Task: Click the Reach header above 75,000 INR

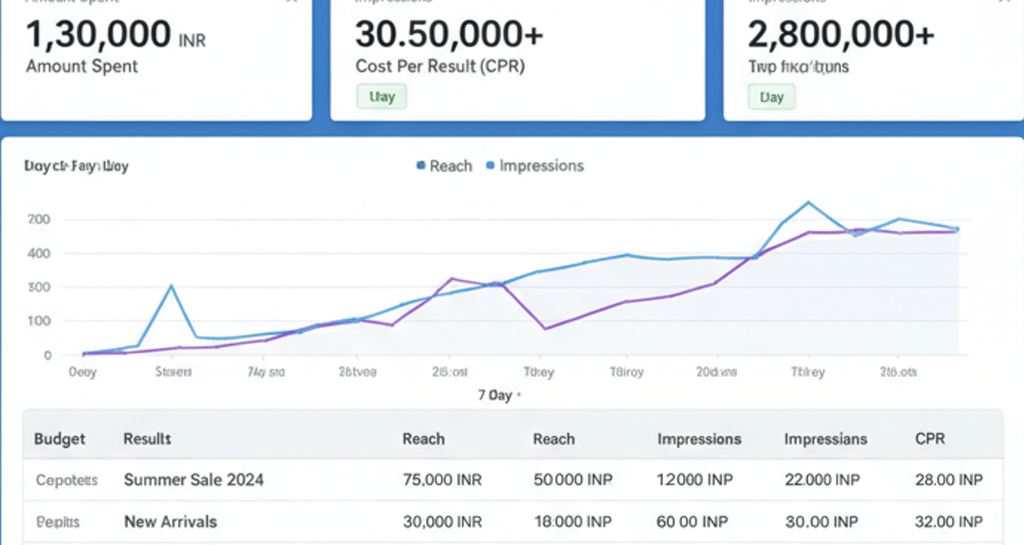Action: [423, 439]
